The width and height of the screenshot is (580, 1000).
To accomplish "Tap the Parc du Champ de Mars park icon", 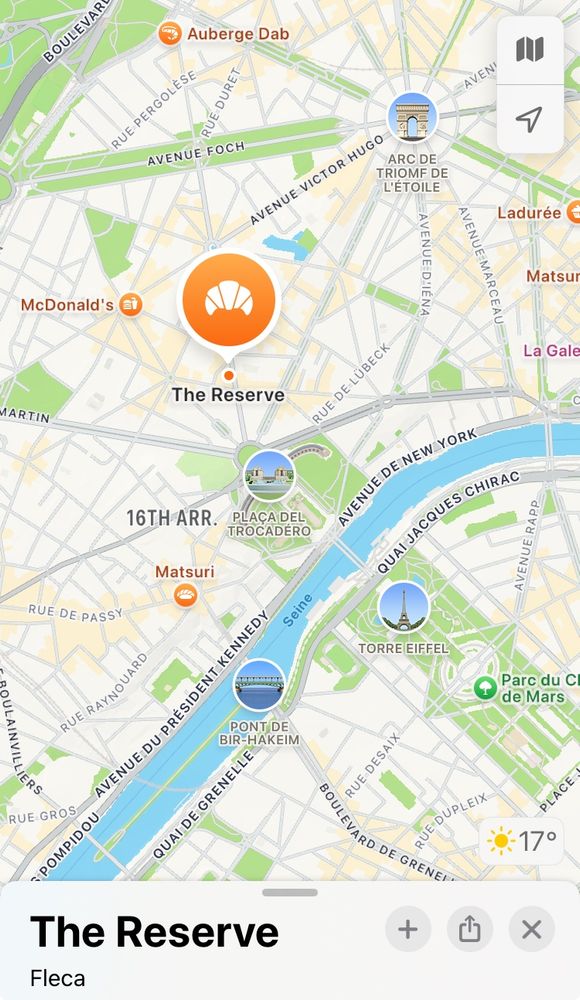I will [486, 688].
